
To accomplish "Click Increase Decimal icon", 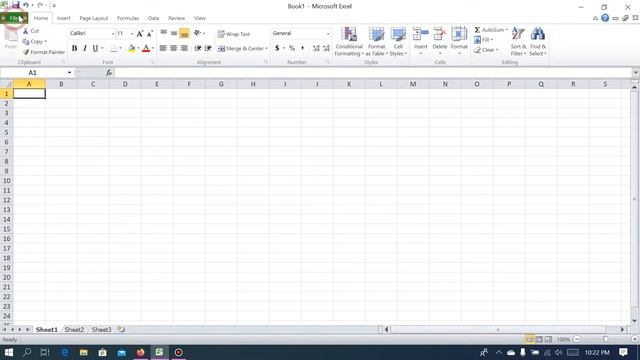I will pyautogui.click(x=316, y=49).
